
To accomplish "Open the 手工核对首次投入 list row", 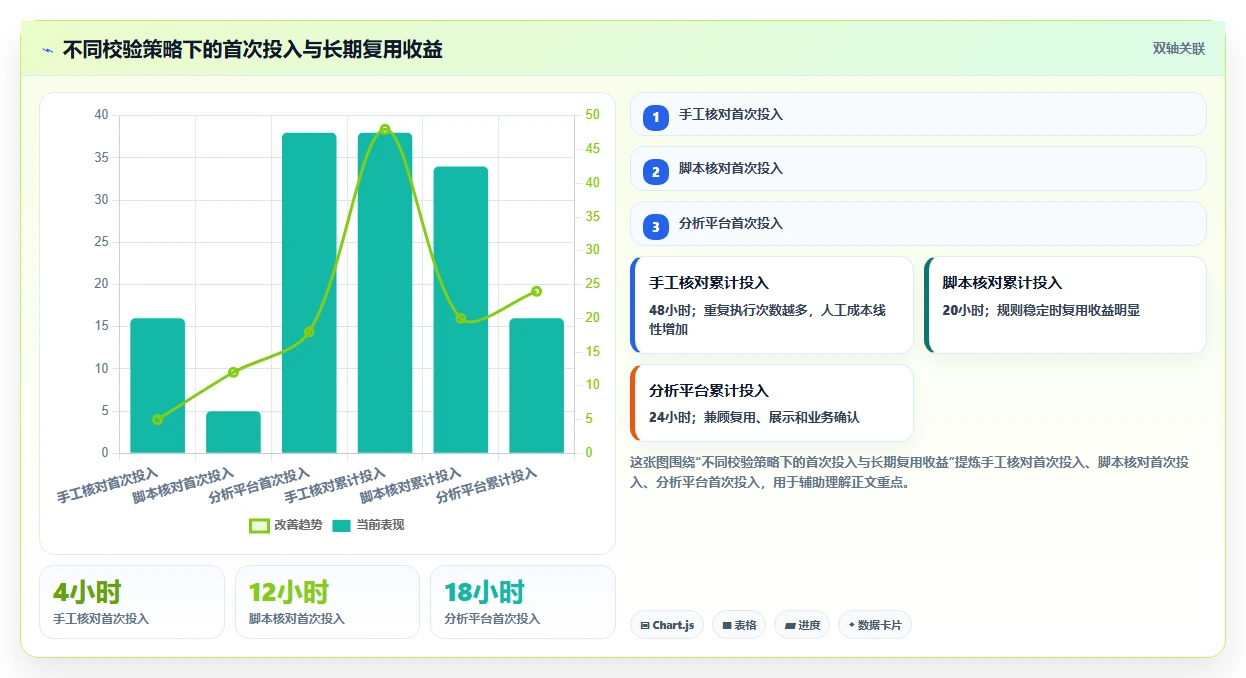I will coord(918,114).
